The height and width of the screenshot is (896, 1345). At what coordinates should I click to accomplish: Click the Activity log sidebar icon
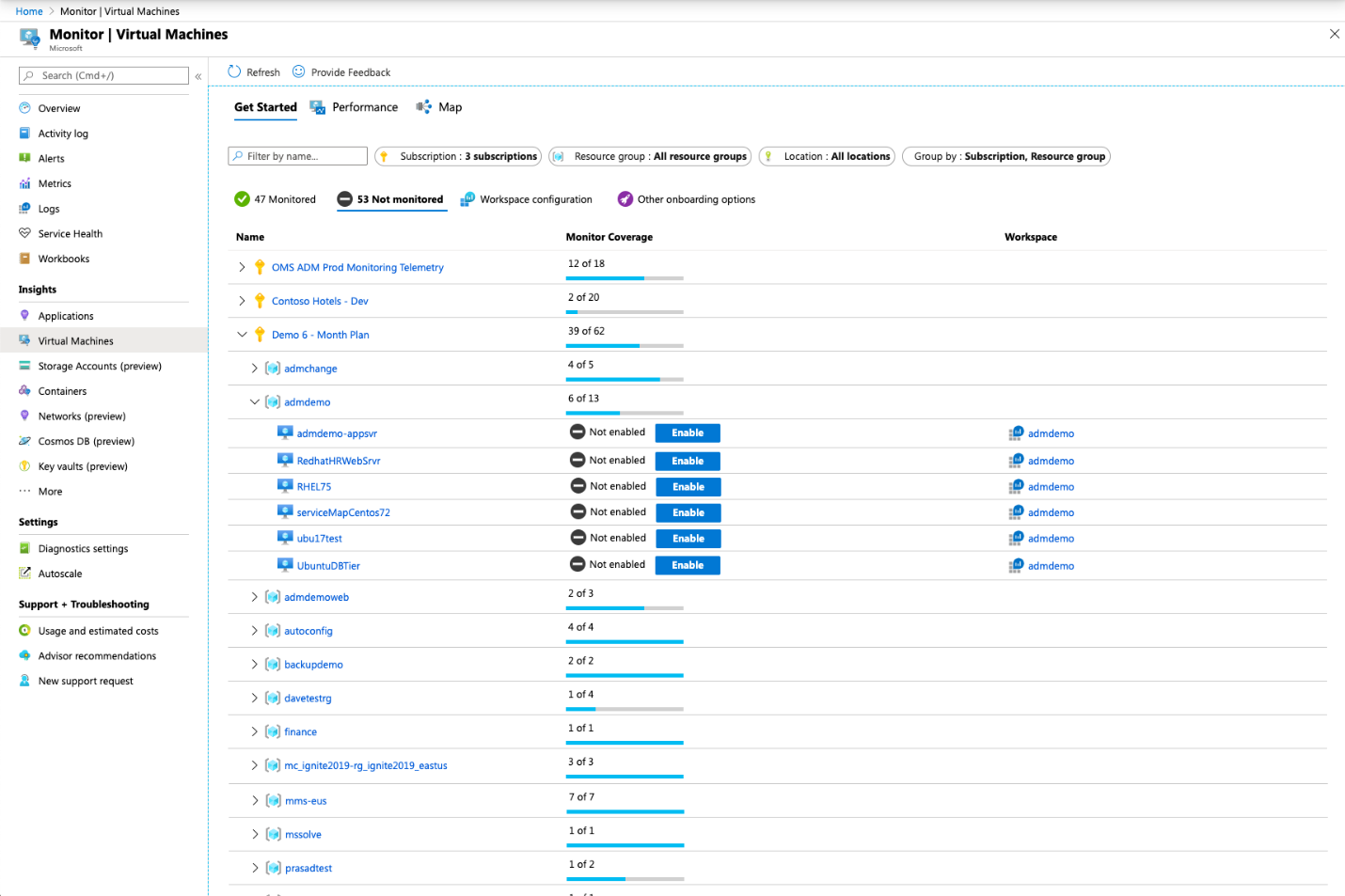[x=25, y=134]
